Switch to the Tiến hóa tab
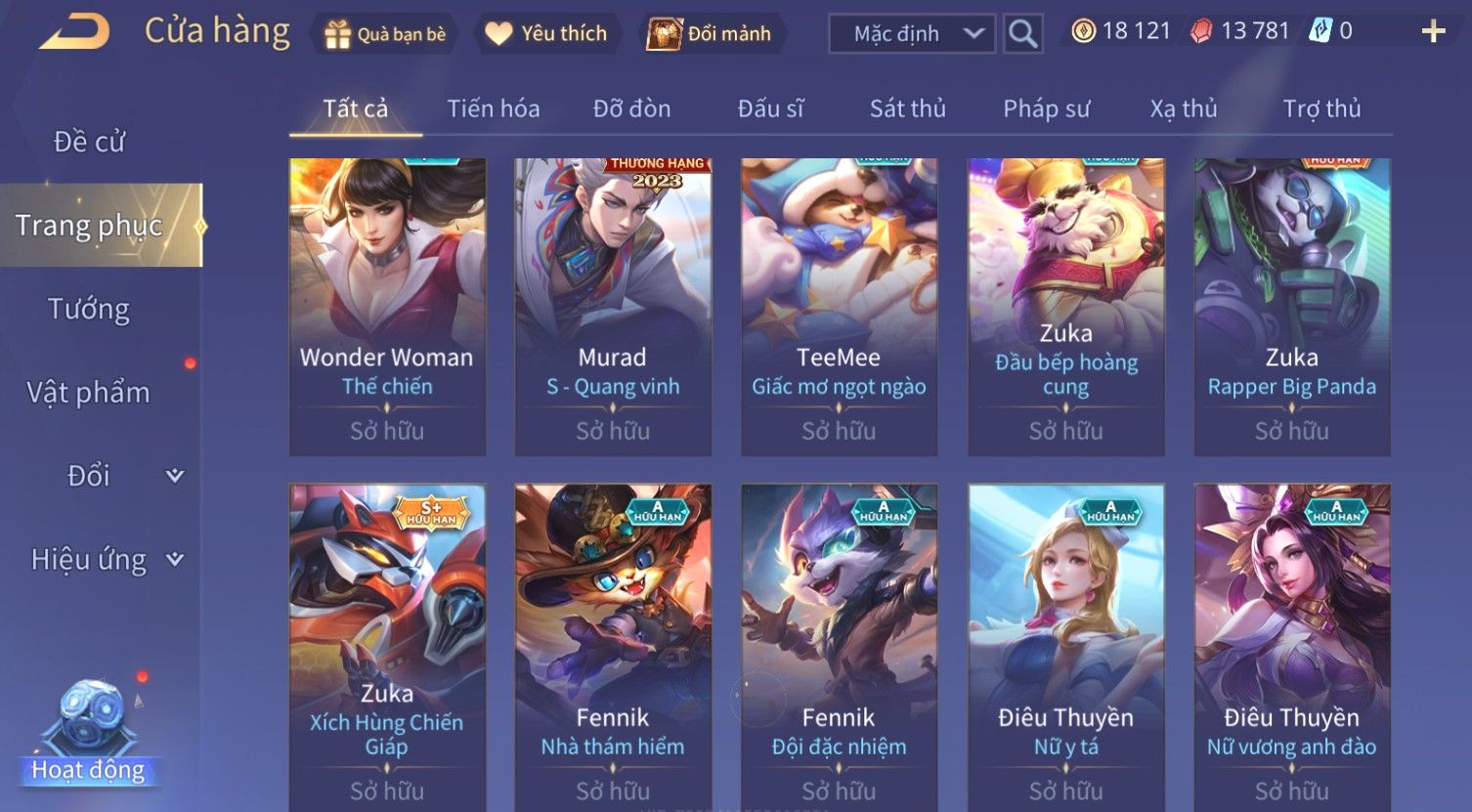Image resolution: width=1472 pixels, height=812 pixels. tap(494, 108)
